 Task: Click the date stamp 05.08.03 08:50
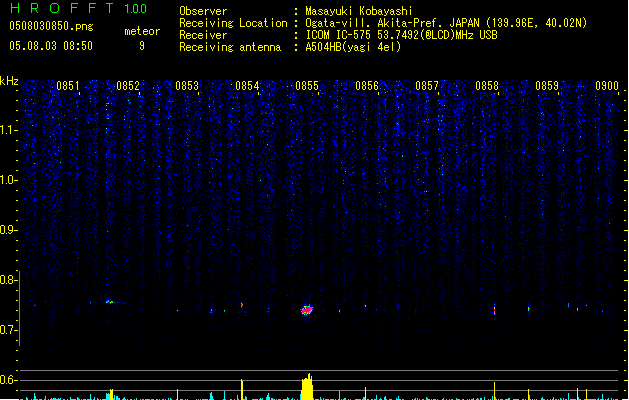(51, 46)
